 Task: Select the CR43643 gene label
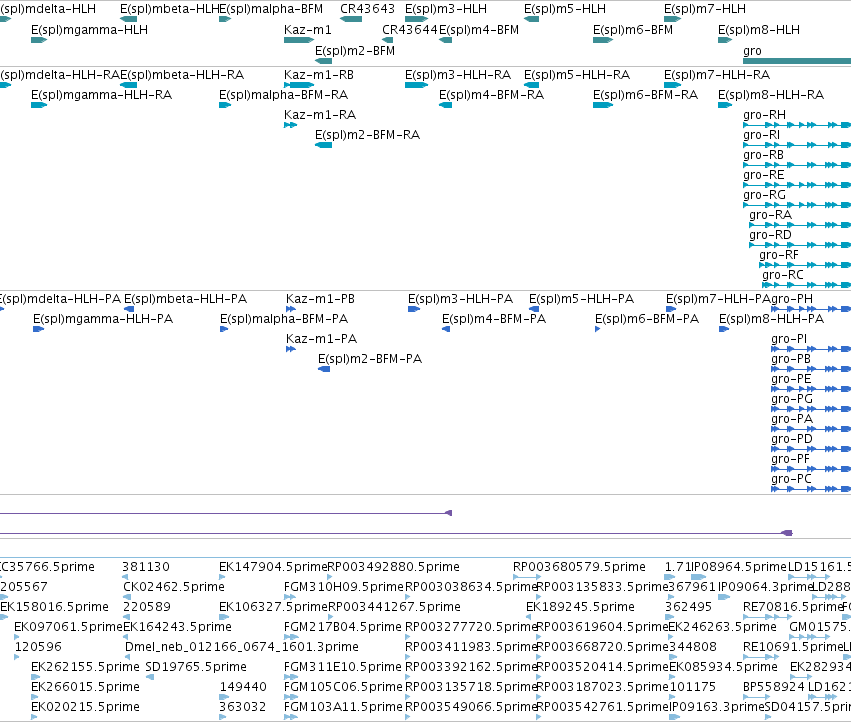(367, 9)
